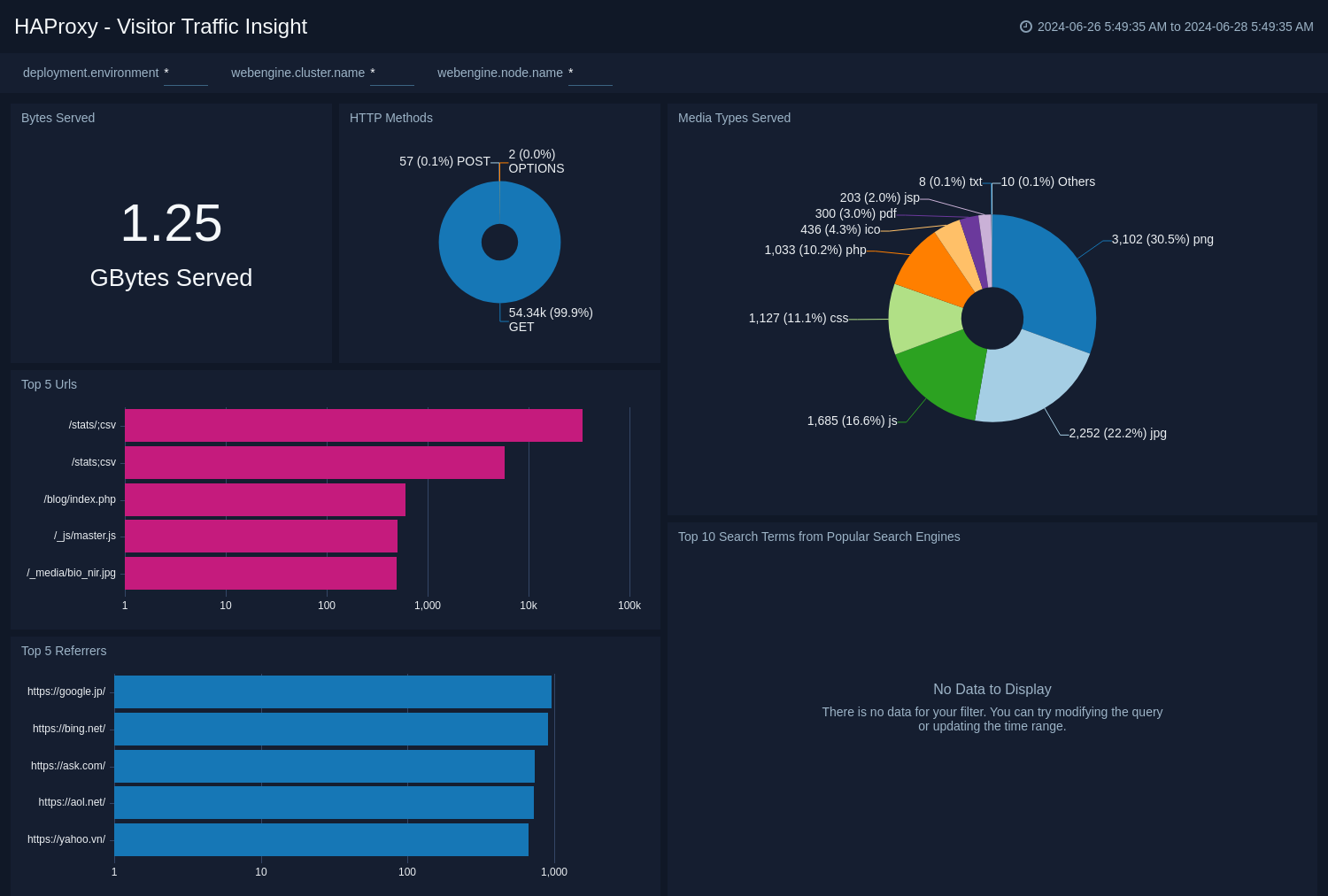1328x896 pixels.
Task: Click the 8 (0.1%) txt label
Action: [950, 182]
